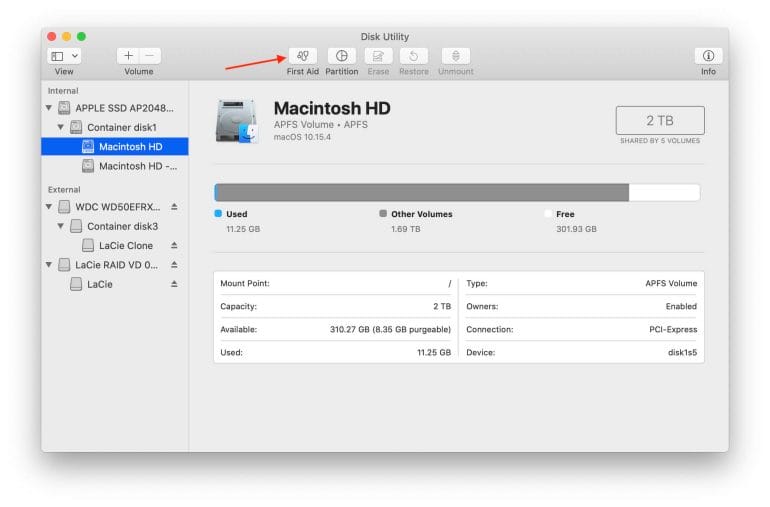
Task: Click the Restore toolbar icon
Action: (414, 57)
